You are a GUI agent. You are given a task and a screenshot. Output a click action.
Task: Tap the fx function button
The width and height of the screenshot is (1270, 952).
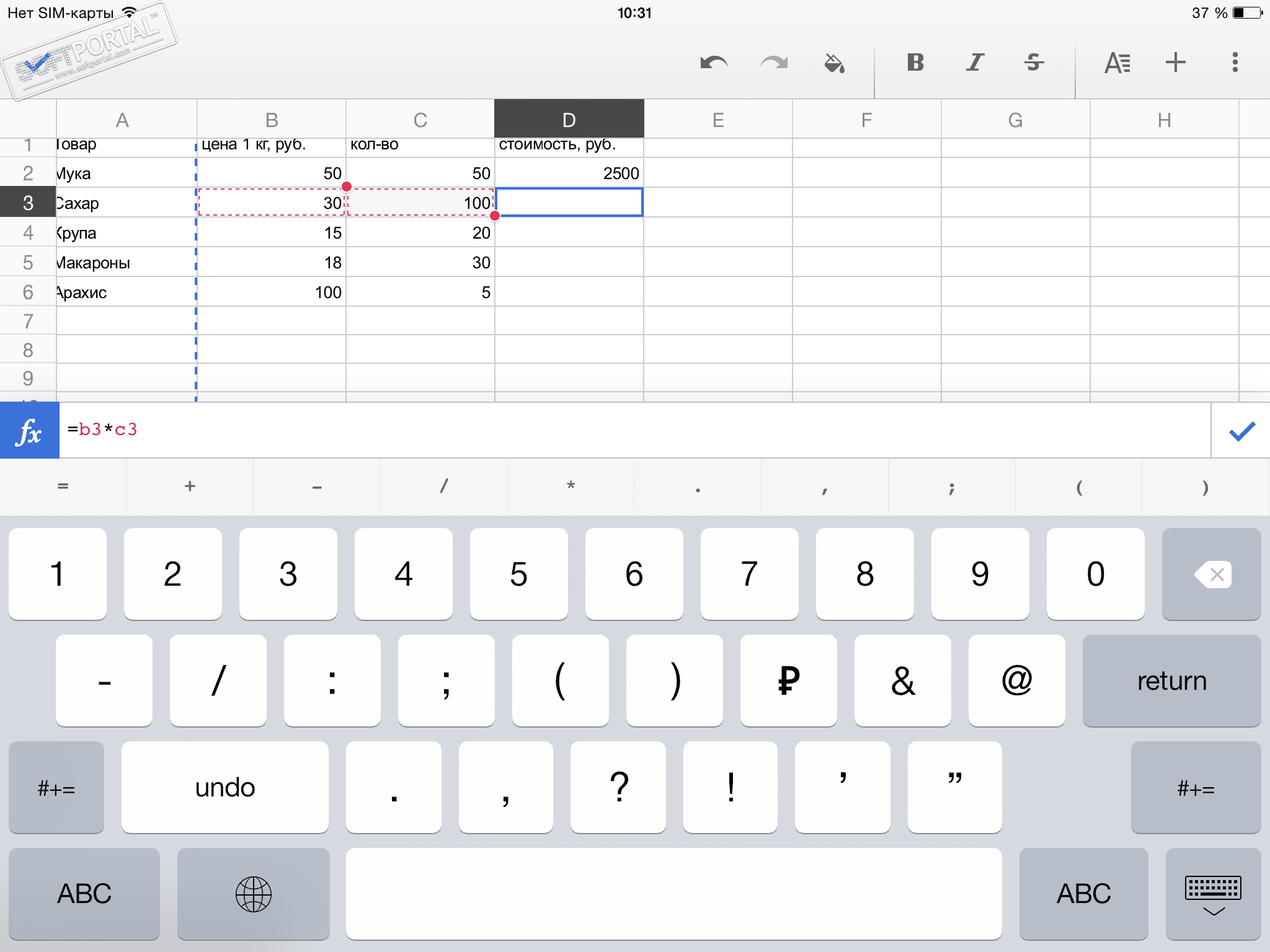click(x=29, y=431)
